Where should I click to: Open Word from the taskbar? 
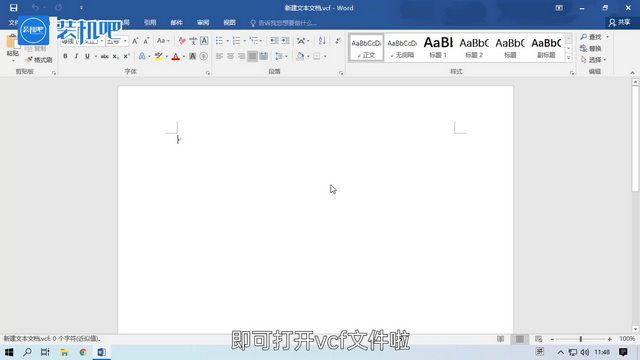102,352
